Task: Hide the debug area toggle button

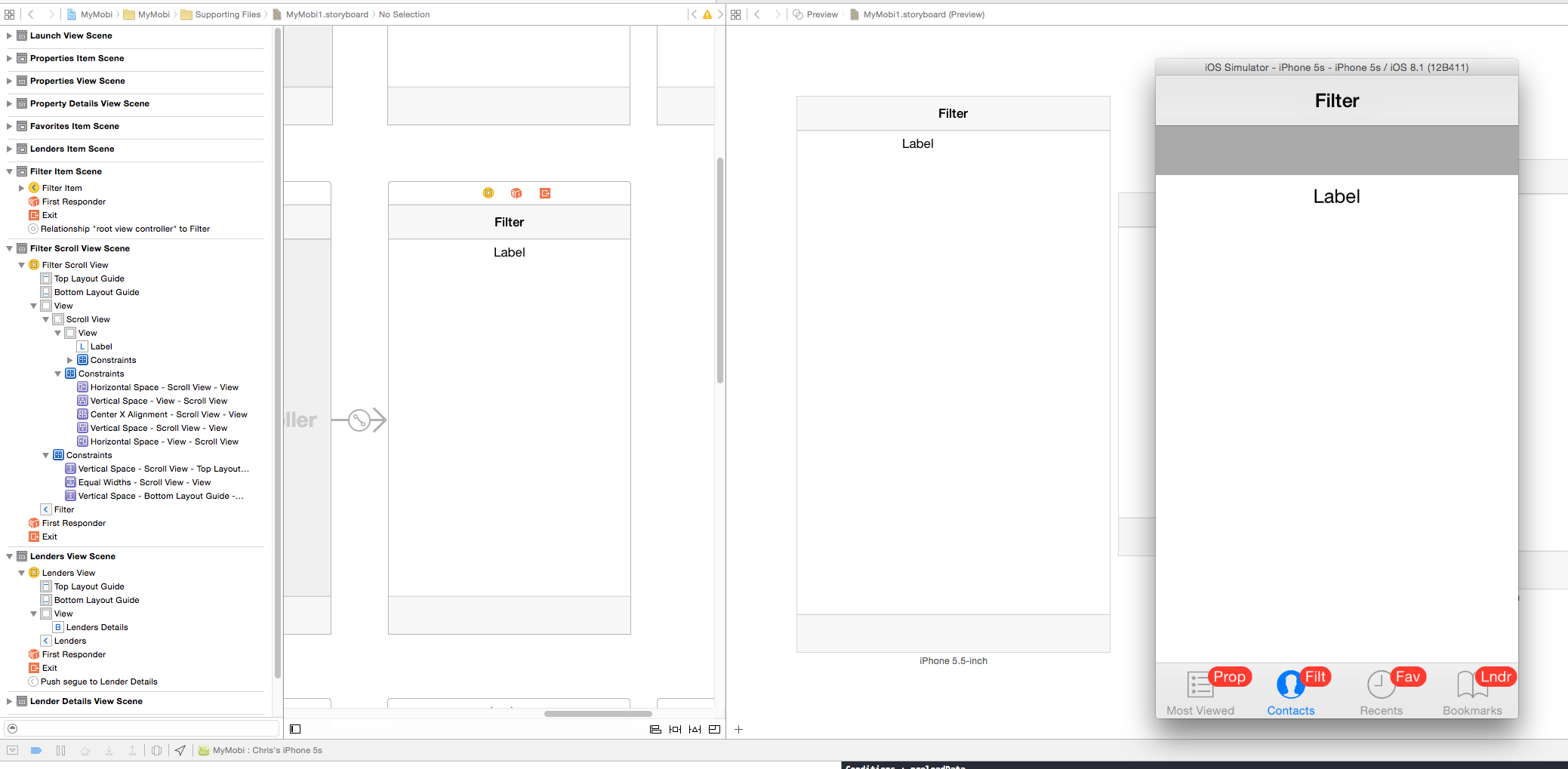Action: pyautogui.click(x=13, y=750)
